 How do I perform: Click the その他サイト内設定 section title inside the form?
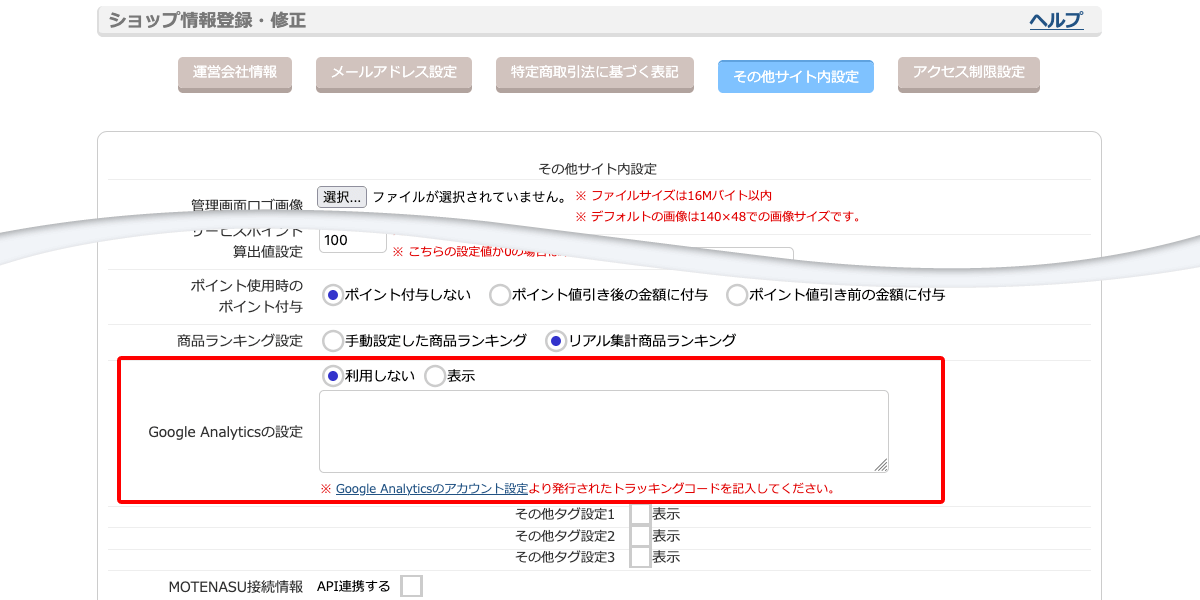click(x=597, y=168)
